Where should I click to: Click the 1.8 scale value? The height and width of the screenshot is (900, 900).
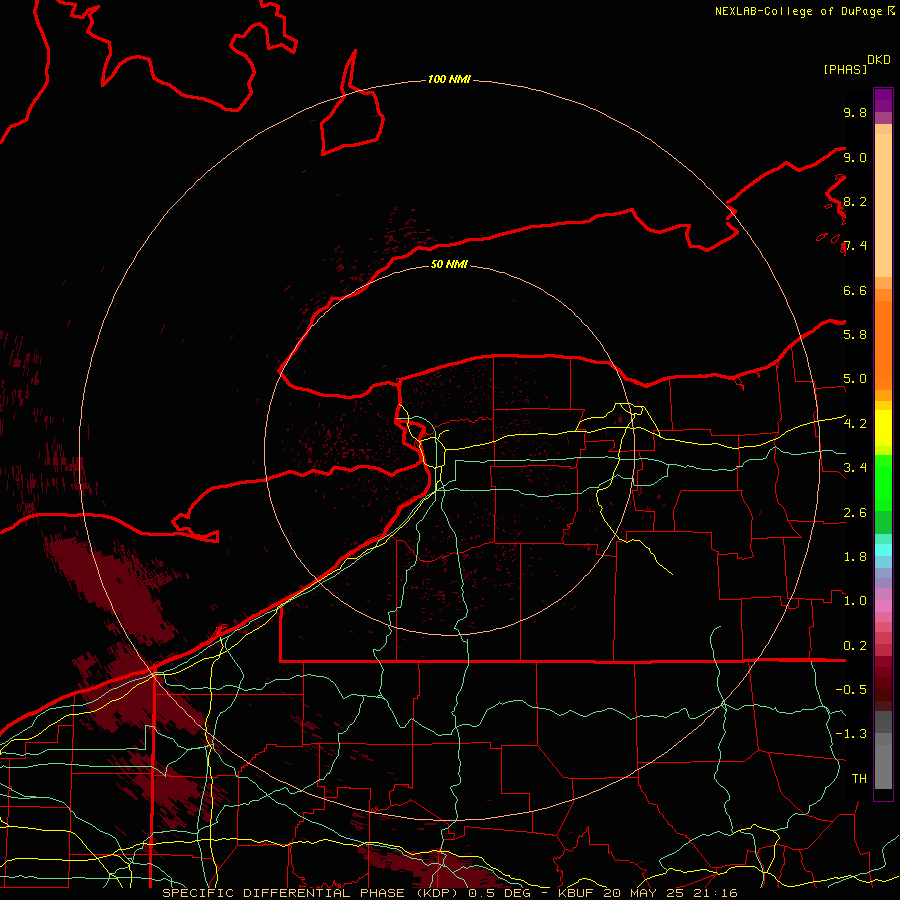click(x=855, y=557)
